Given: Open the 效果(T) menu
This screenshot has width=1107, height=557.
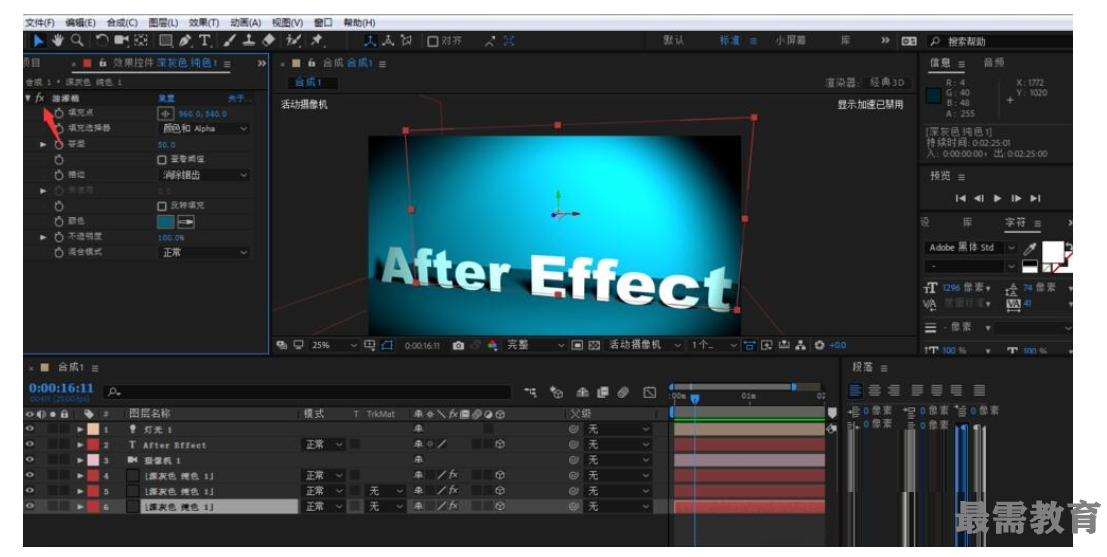Looking at the screenshot, I should [x=204, y=23].
